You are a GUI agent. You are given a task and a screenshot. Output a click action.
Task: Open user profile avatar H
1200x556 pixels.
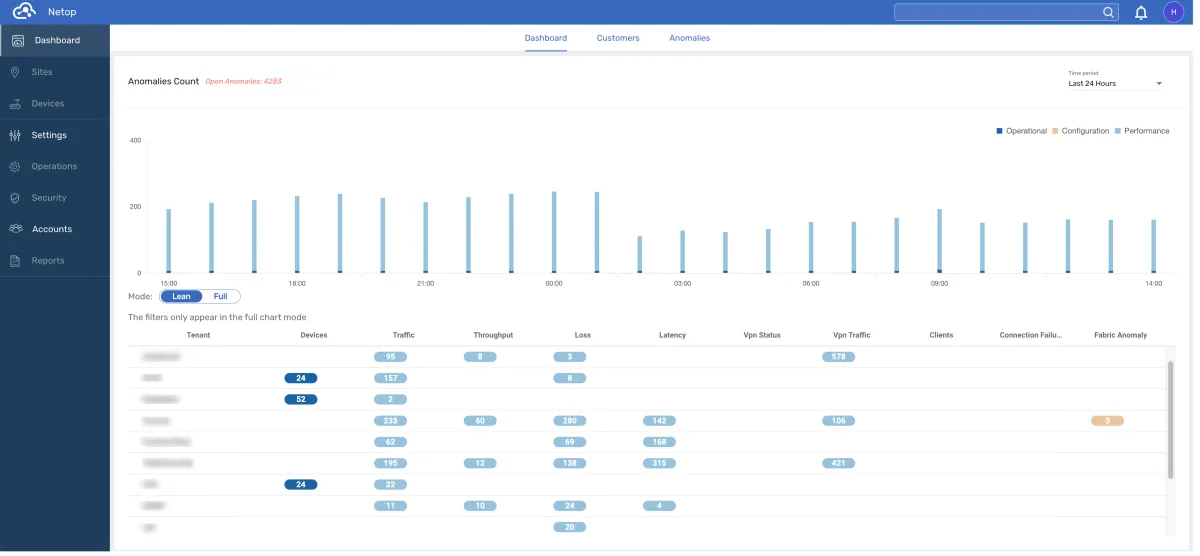[x=1173, y=12]
